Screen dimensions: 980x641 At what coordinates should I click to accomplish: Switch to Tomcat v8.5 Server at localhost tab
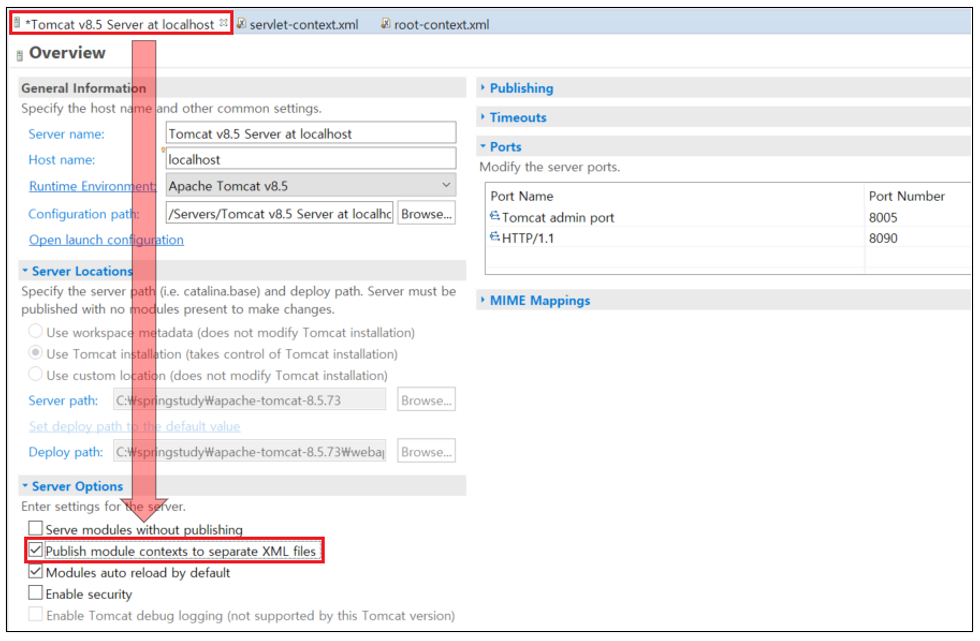[121, 24]
